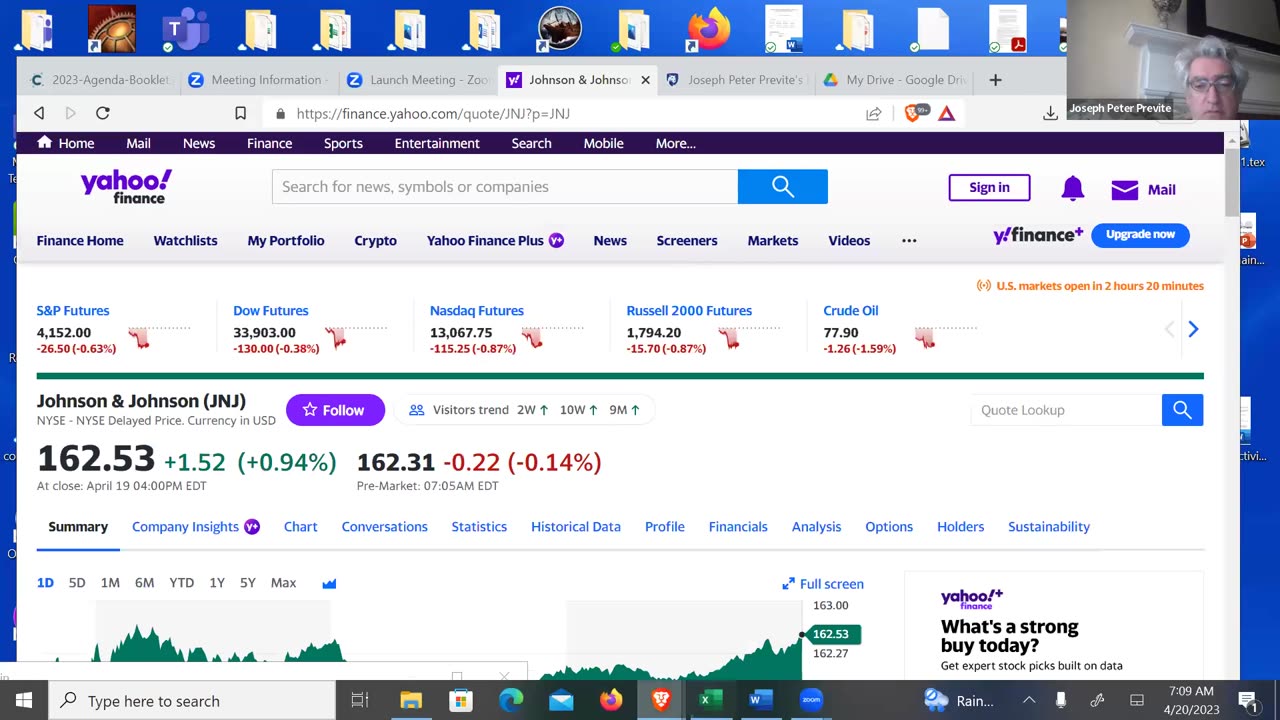
Task: Open the More... dropdown in purple bar
Action: coord(675,143)
